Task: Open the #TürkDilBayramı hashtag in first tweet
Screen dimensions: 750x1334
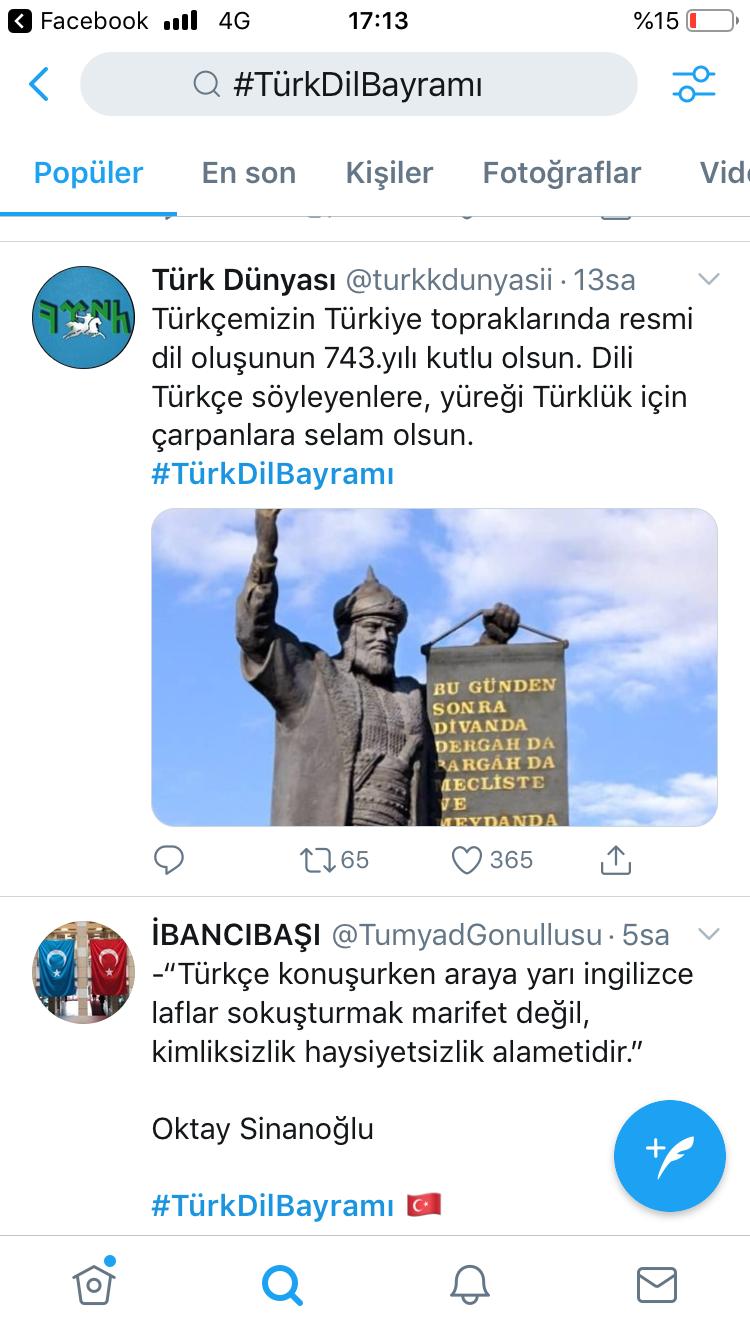Action: click(x=273, y=474)
